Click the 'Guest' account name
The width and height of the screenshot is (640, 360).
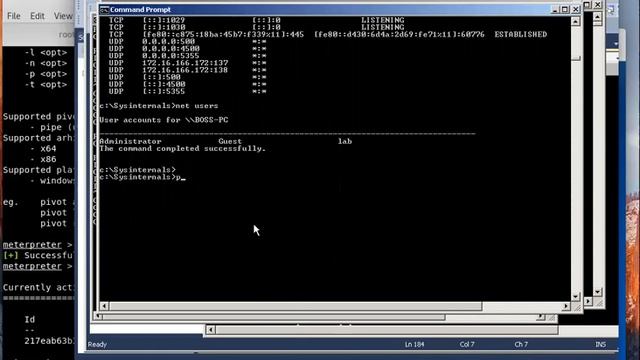[230, 141]
